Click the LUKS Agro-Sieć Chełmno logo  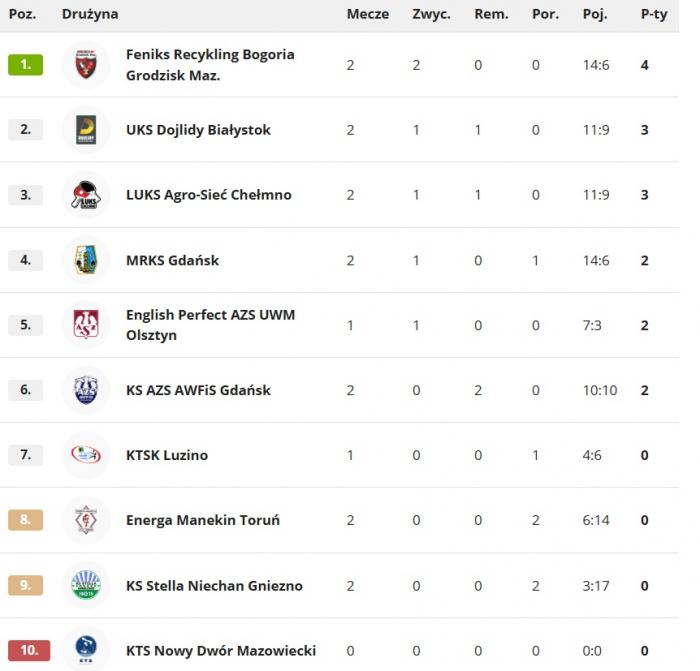click(86, 195)
